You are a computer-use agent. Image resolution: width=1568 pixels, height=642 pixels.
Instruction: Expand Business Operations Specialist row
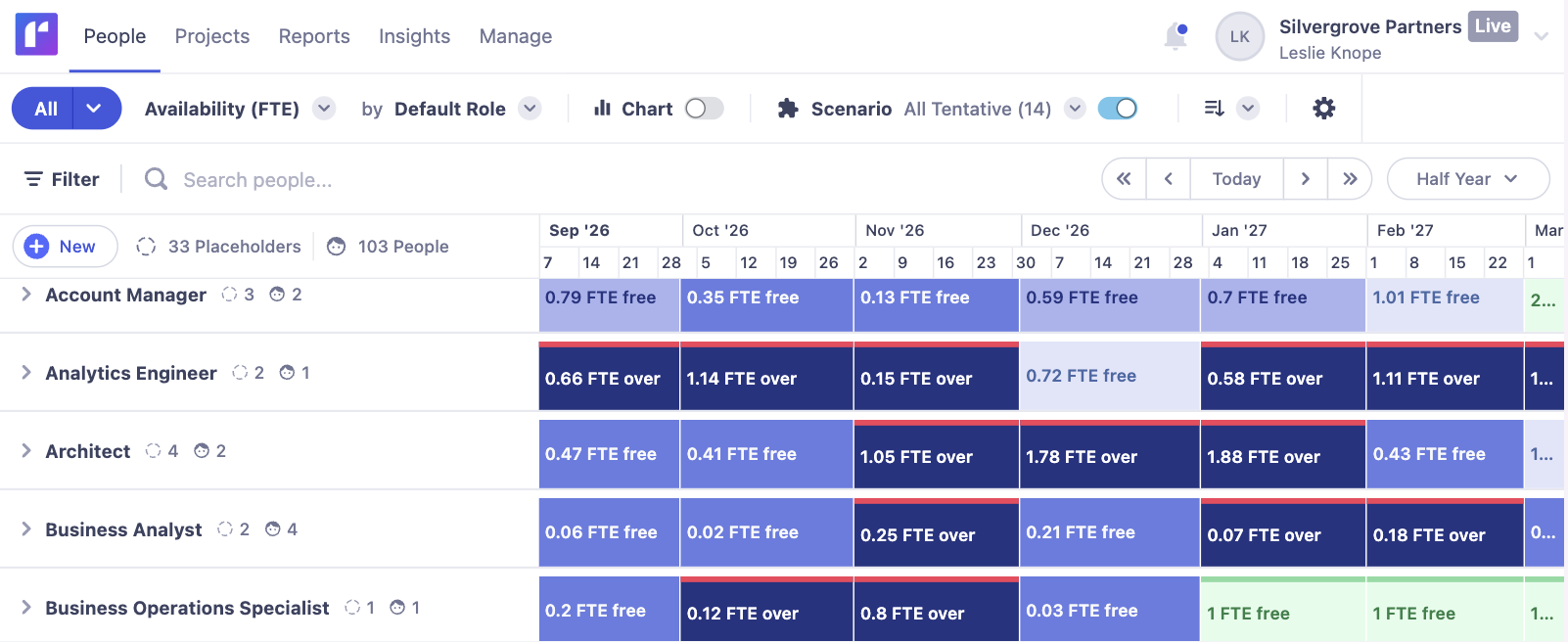coord(26,608)
